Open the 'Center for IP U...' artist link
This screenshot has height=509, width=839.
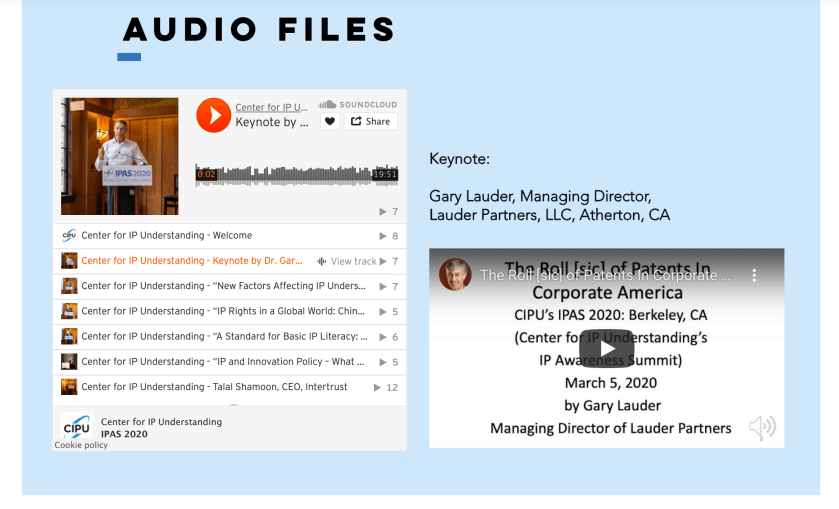point(271,107)
